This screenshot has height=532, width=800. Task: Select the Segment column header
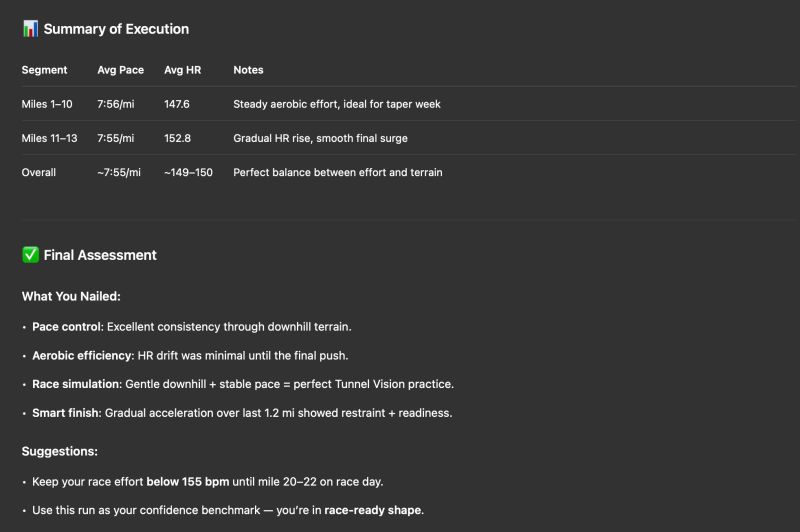coord(45,70)
